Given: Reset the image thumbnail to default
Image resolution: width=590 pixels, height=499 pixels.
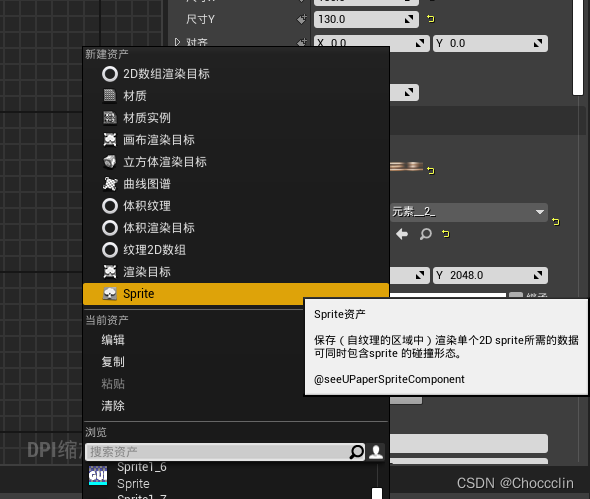Looking at the screenshot, I should point(431,171).
